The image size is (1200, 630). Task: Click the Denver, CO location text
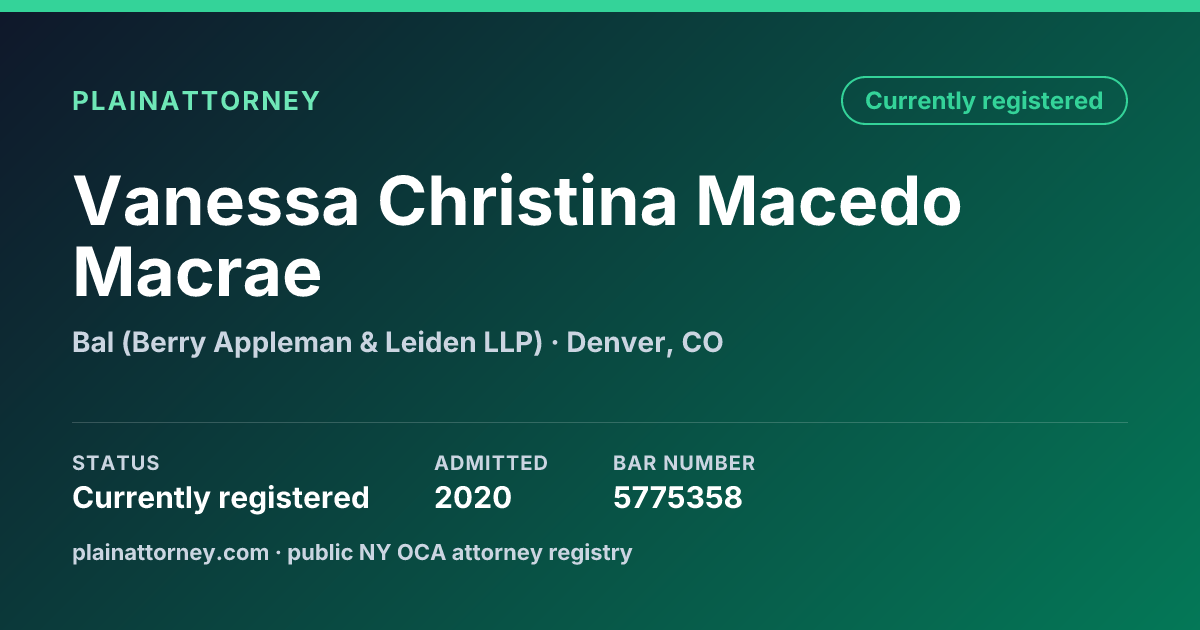645,343
